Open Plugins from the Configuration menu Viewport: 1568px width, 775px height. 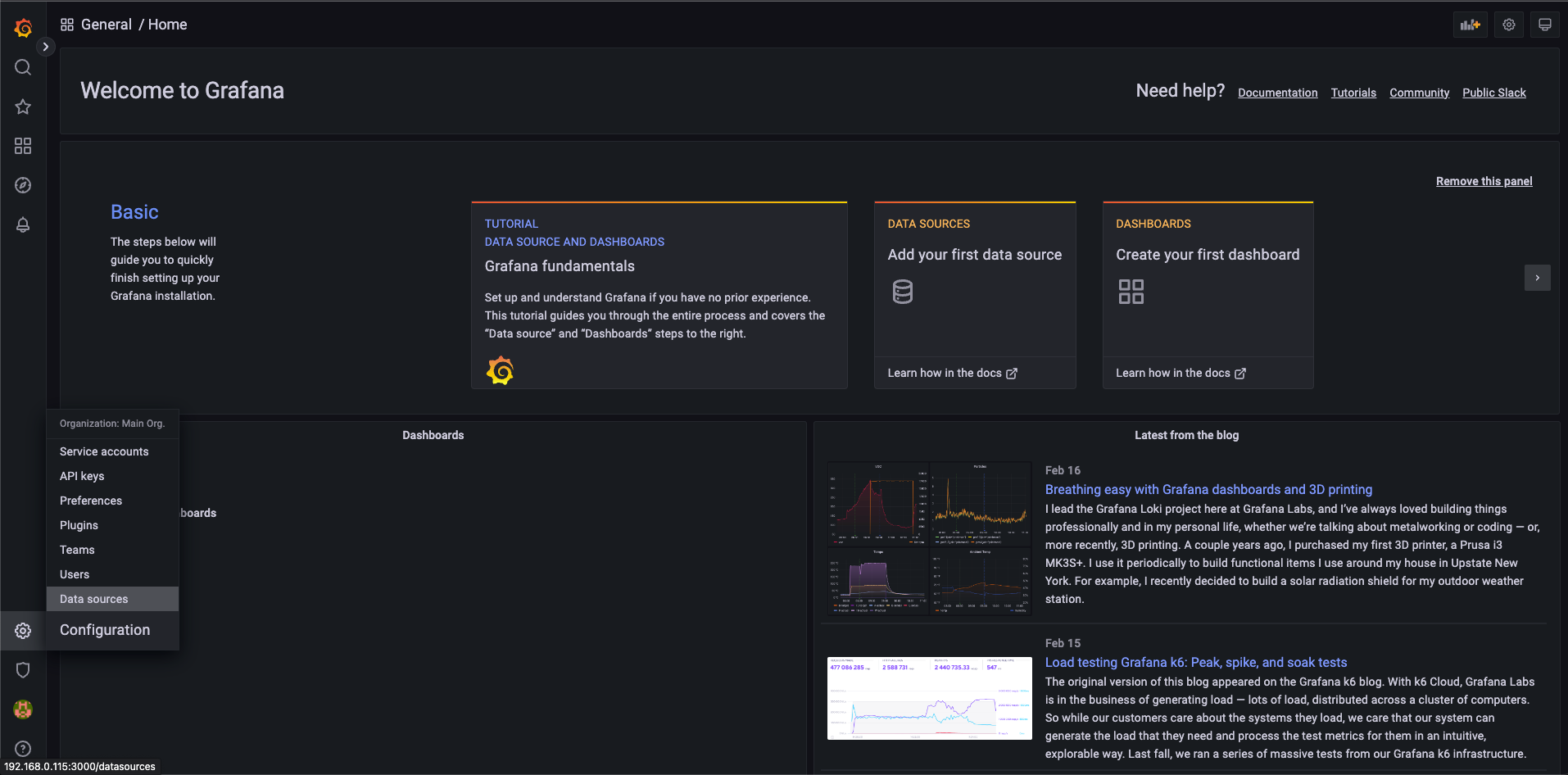click(x=112, y=525)
